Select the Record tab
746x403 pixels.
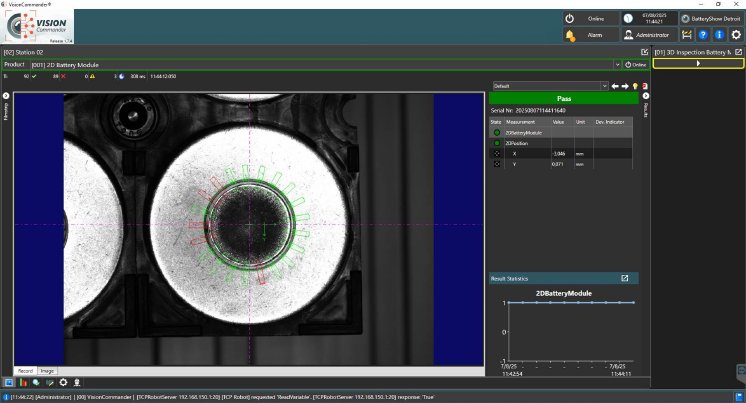pyautogui.click(x=26, y=370)
